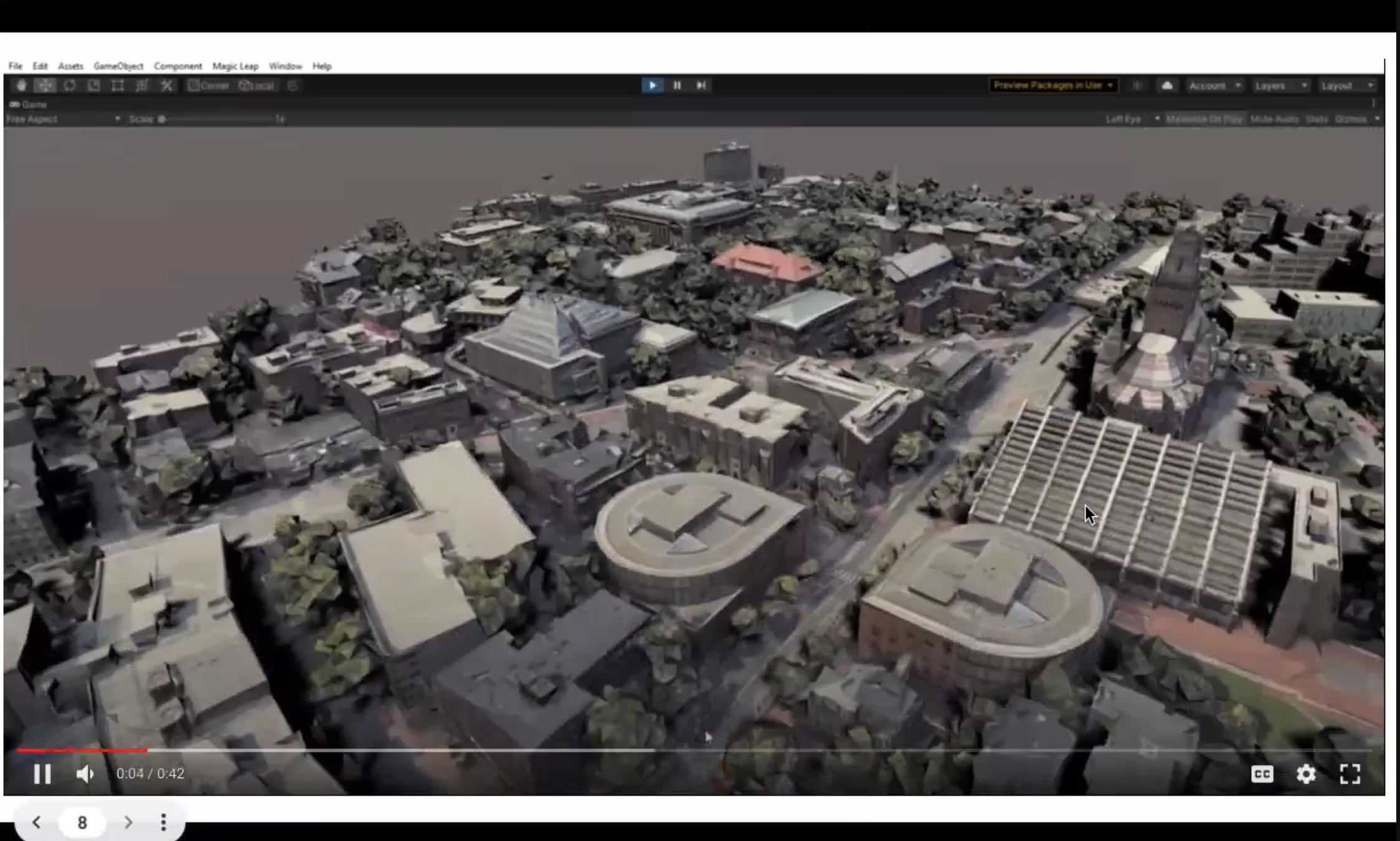Select the Rect Transform tool
Screen dimensions: 1400x841
coord(117,86)
